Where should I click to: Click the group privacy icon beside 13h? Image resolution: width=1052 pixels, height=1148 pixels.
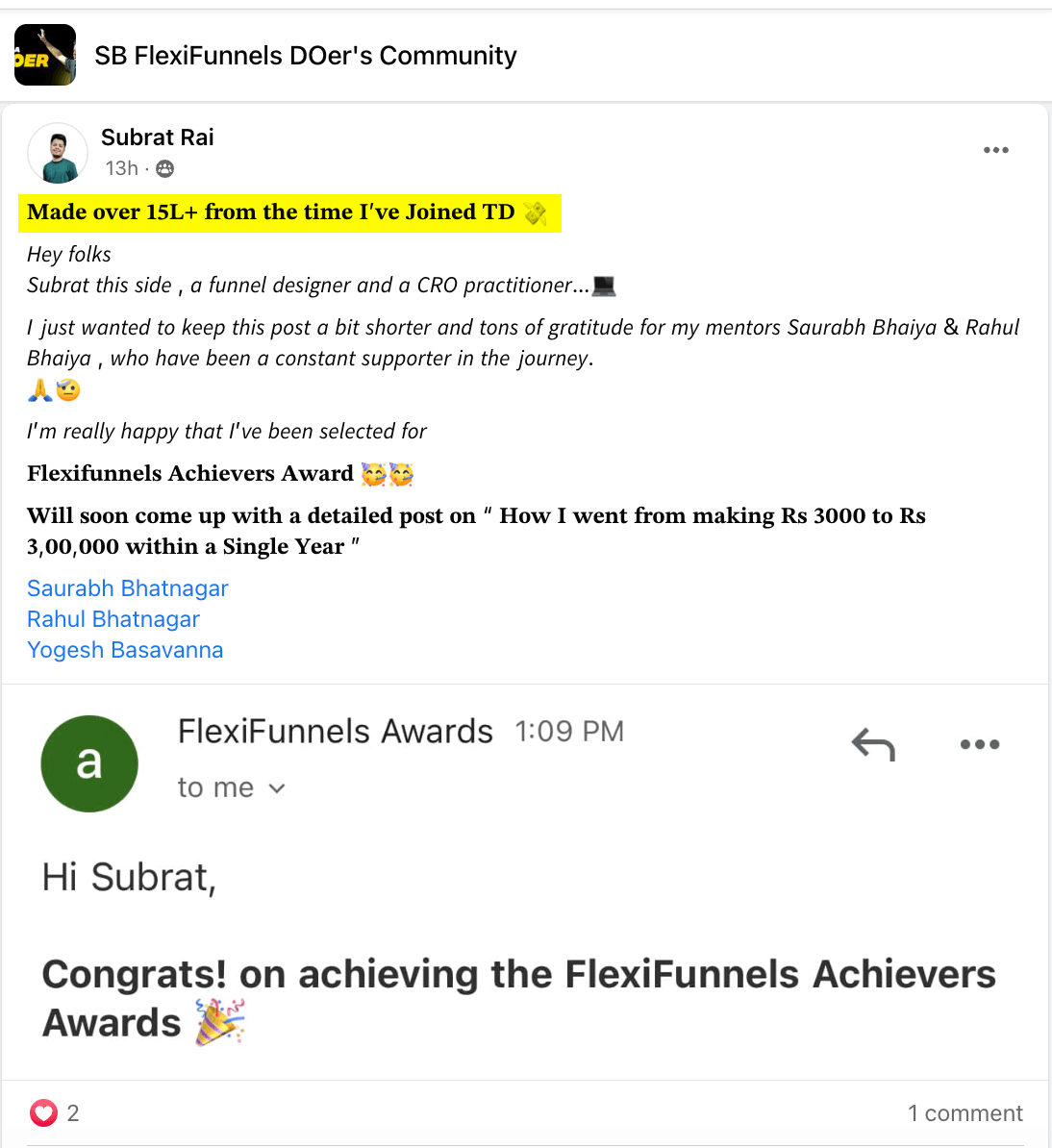pos(165,169)
